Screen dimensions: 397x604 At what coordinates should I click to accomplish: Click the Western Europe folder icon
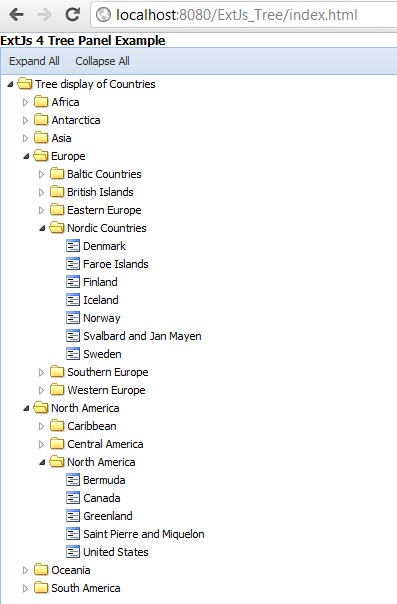[57, 390]
